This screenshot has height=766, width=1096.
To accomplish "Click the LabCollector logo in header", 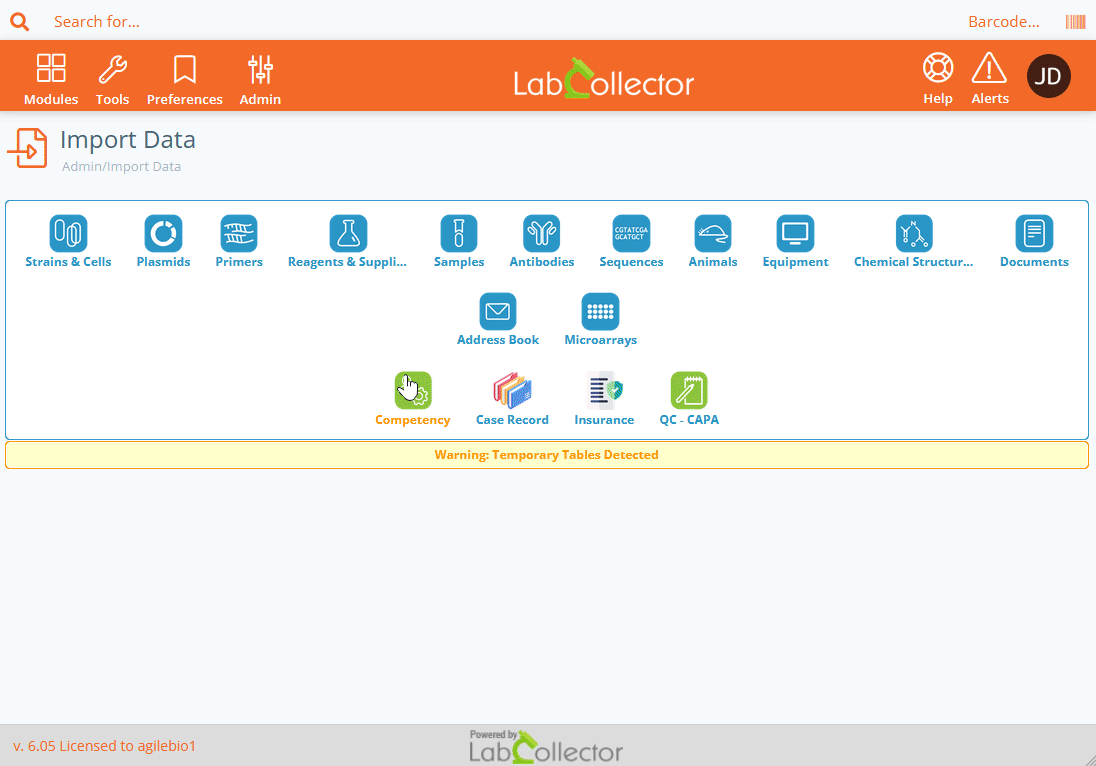I will (x=604, y=78).
